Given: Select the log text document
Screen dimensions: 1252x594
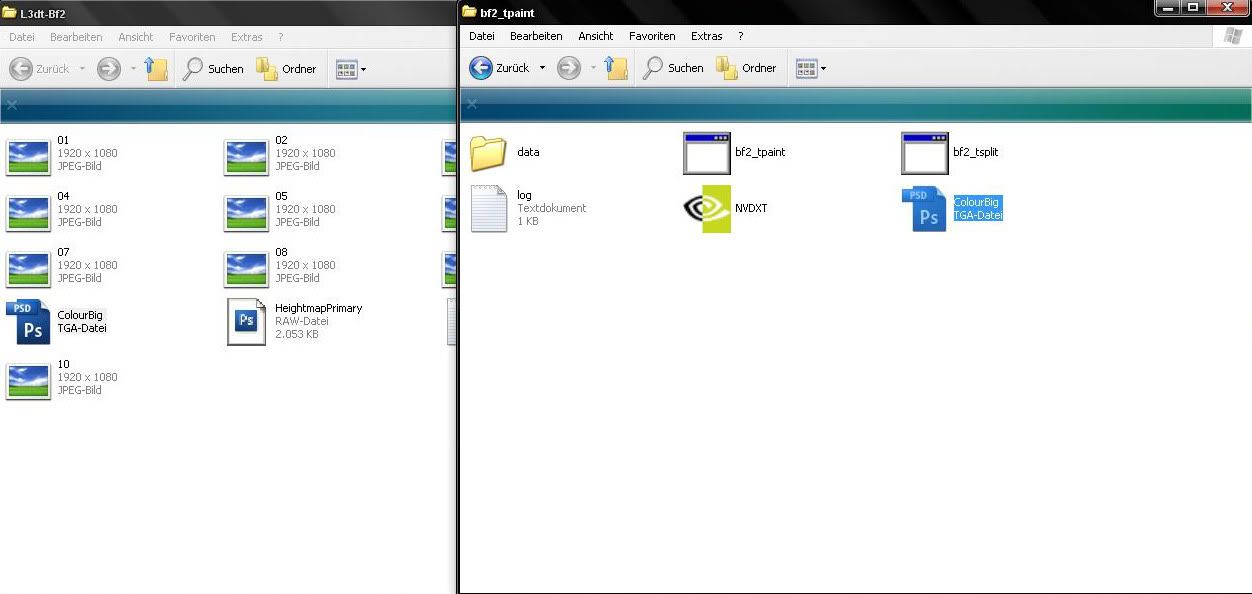Looking at the screenshot, I should coord(489,208).
